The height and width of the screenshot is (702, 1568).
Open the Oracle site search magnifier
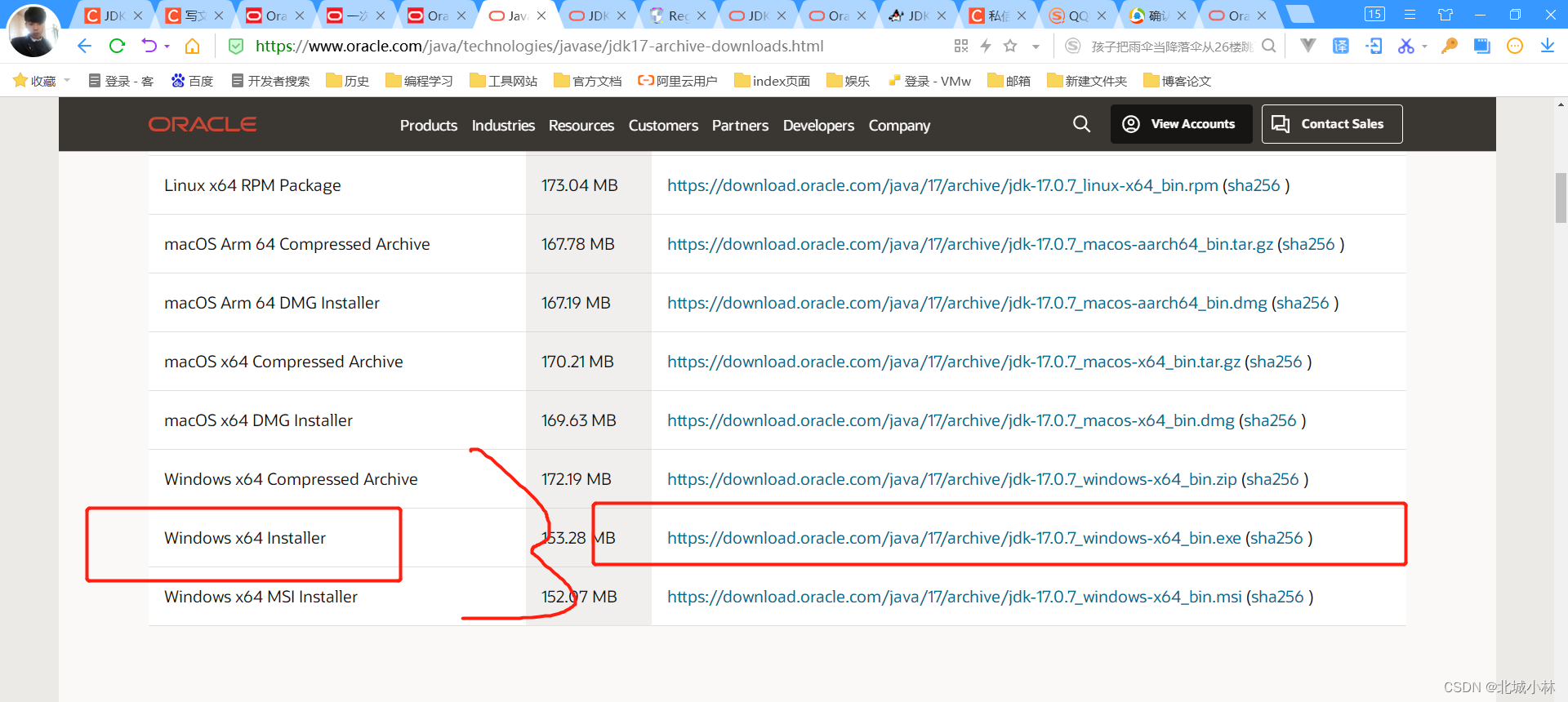pyautogui.click(x=1081, y=124)
